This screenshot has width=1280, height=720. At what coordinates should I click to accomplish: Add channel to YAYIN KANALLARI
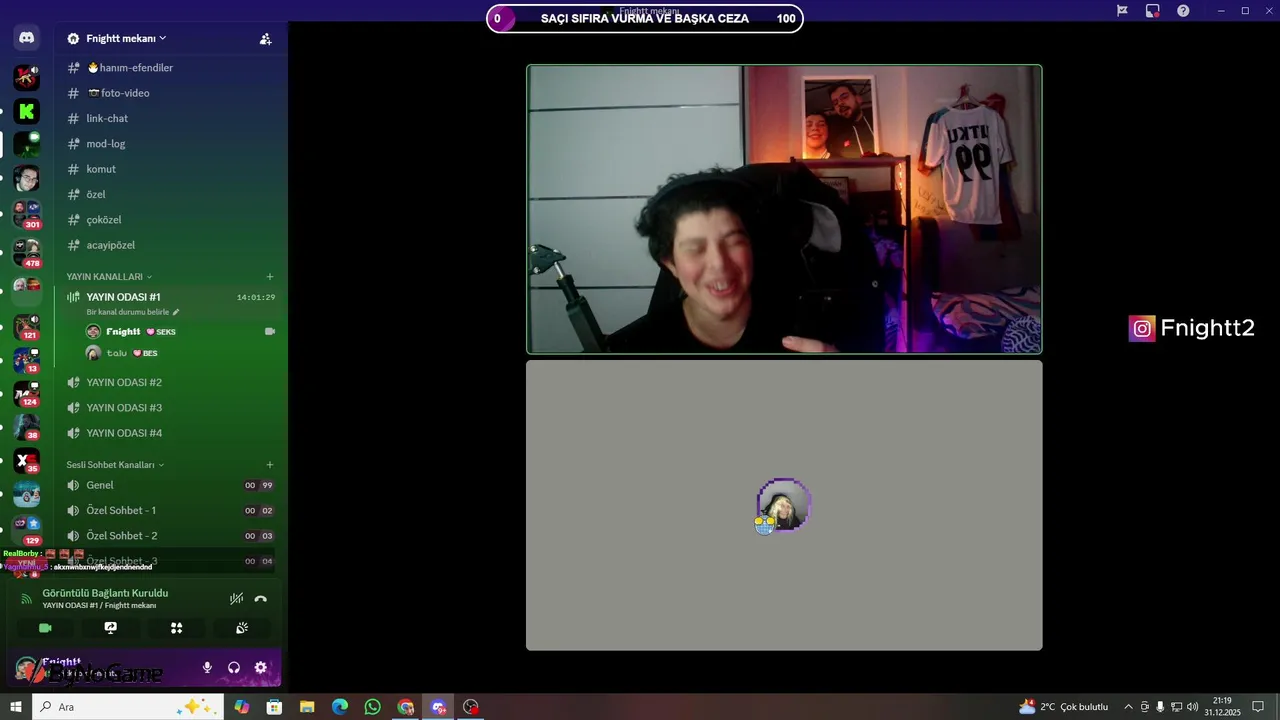coord(270,277)
